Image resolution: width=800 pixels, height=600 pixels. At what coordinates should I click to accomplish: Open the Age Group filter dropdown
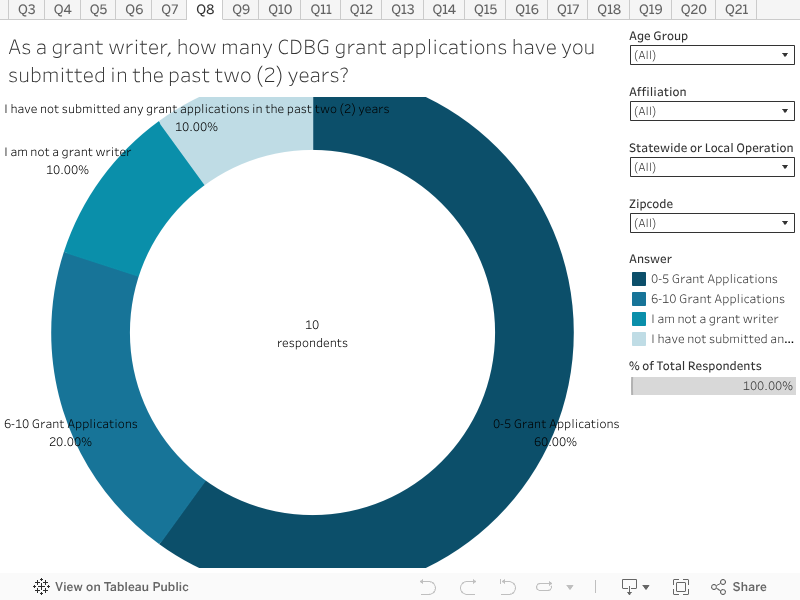coord(712,55)
